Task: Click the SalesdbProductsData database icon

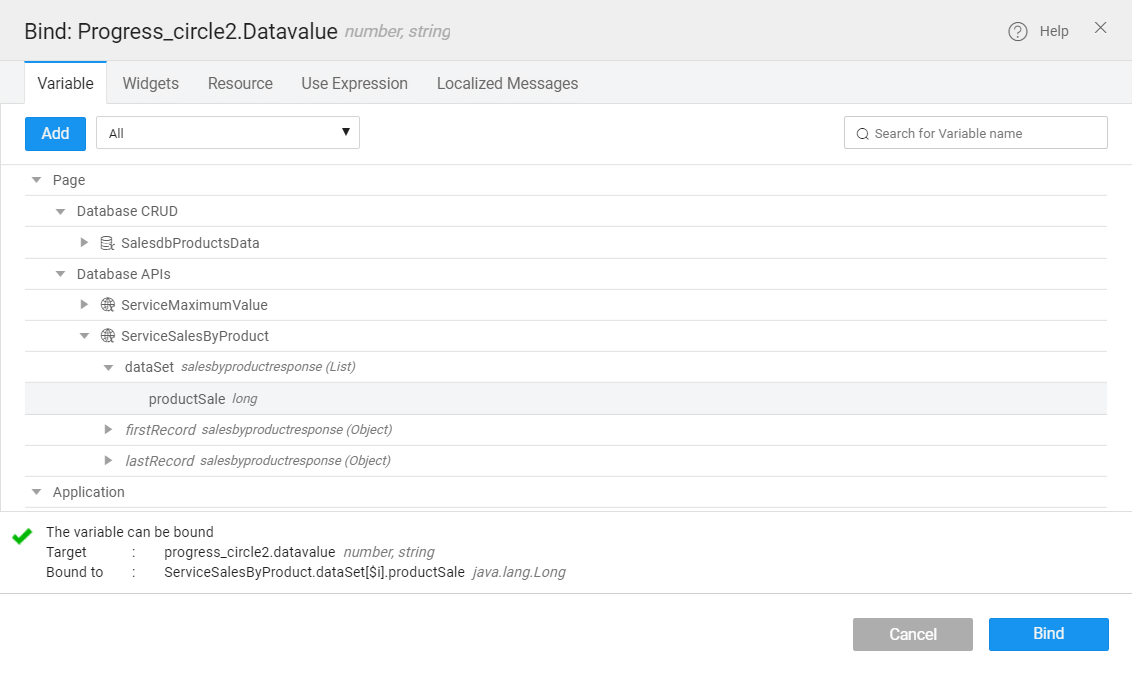Action: point(108,243)
